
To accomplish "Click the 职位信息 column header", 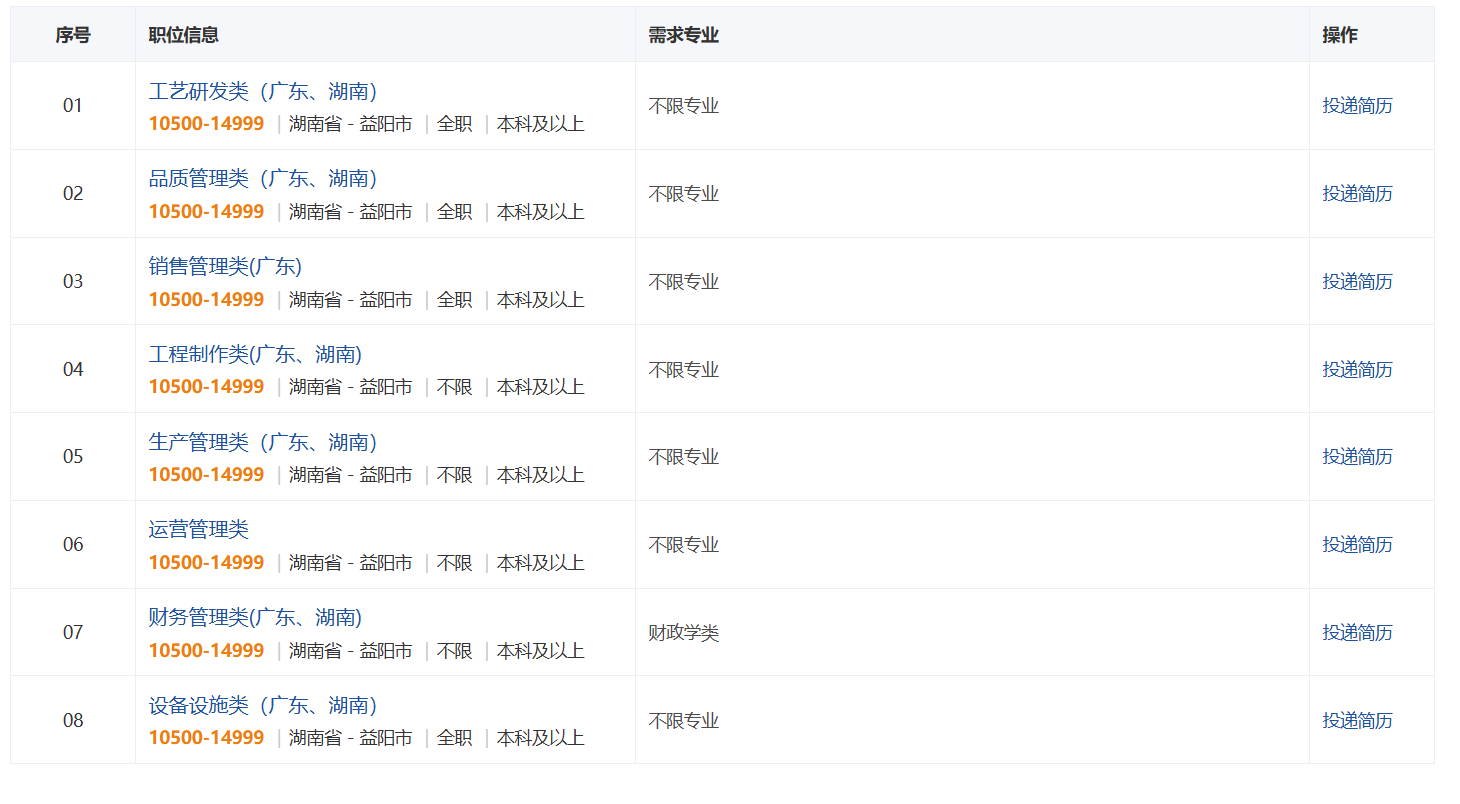I will 184,35.
